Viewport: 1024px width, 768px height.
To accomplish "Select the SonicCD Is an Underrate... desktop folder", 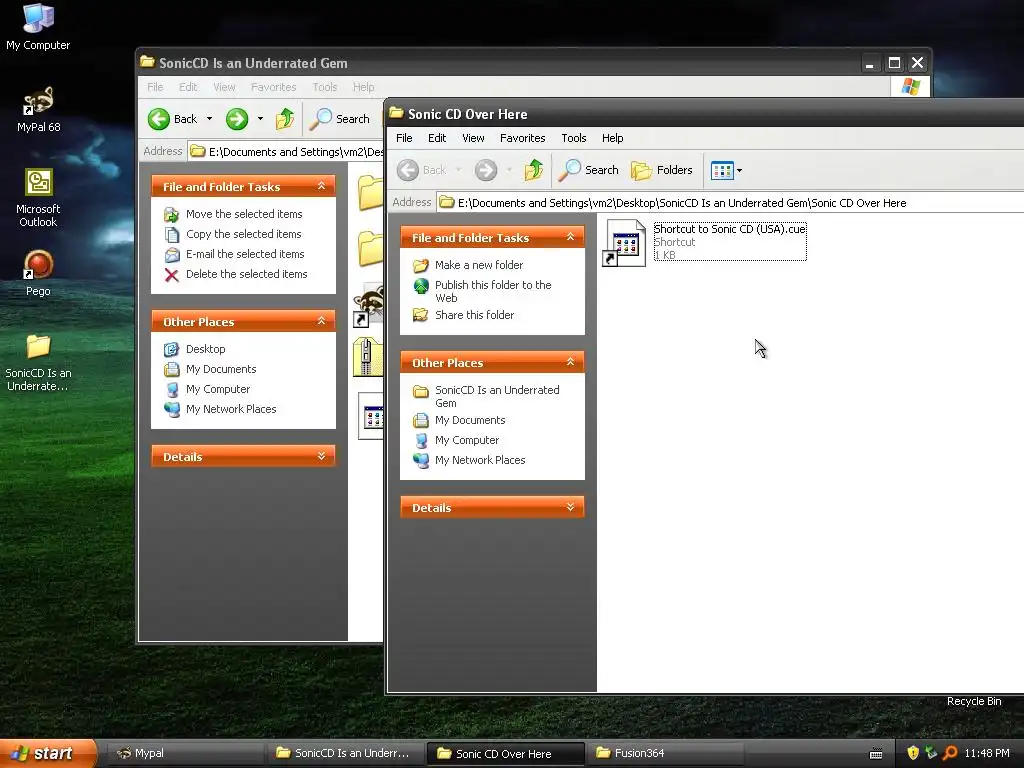I will pos(38,362).
